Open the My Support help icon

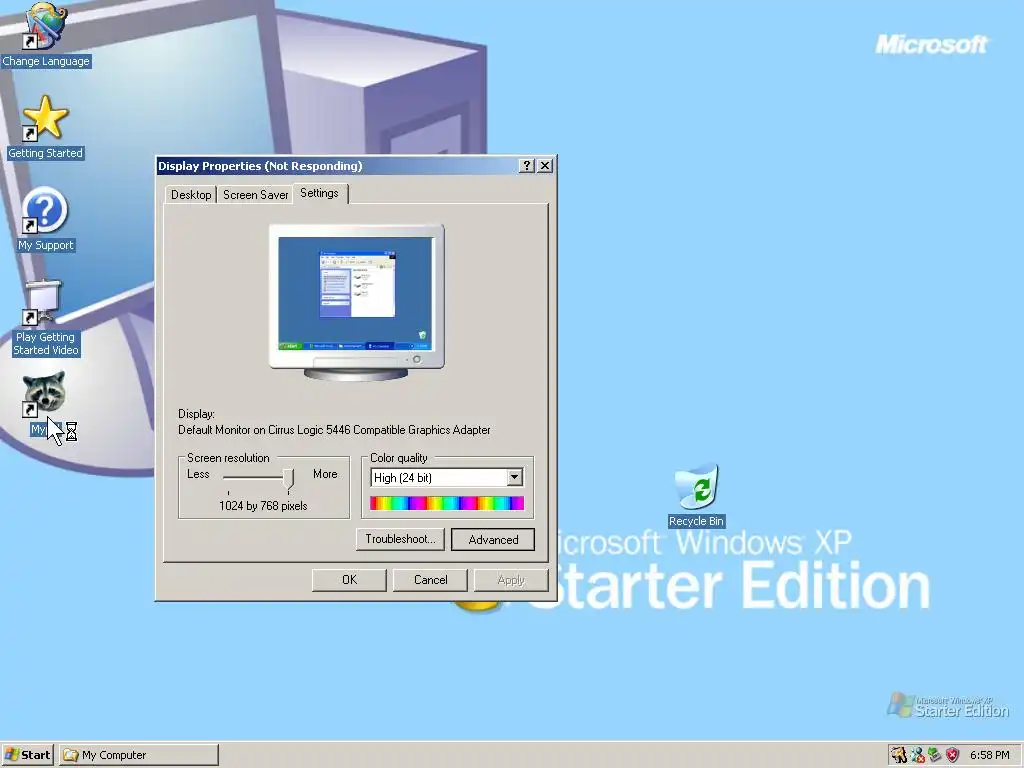45,210
